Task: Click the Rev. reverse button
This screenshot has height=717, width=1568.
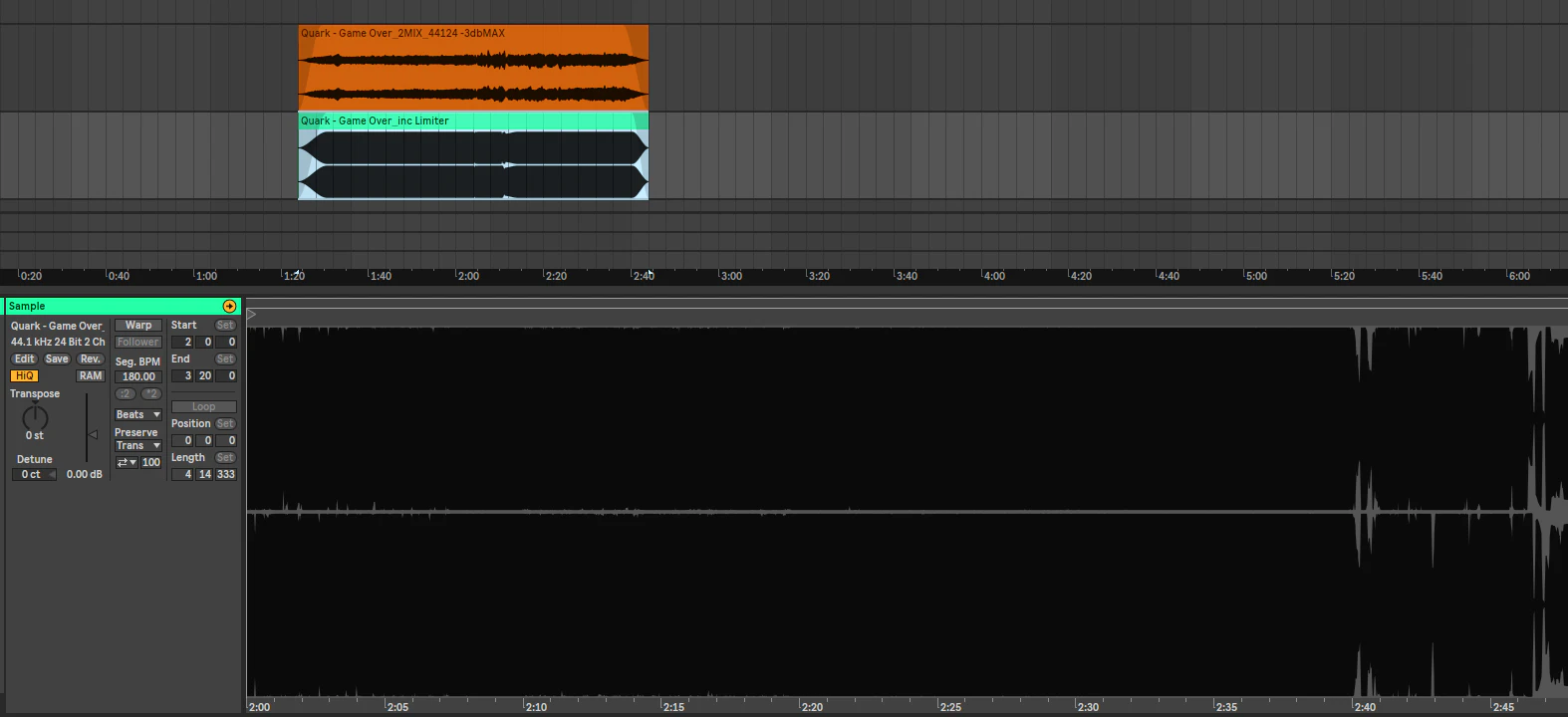Action: [x=91, y=358]
